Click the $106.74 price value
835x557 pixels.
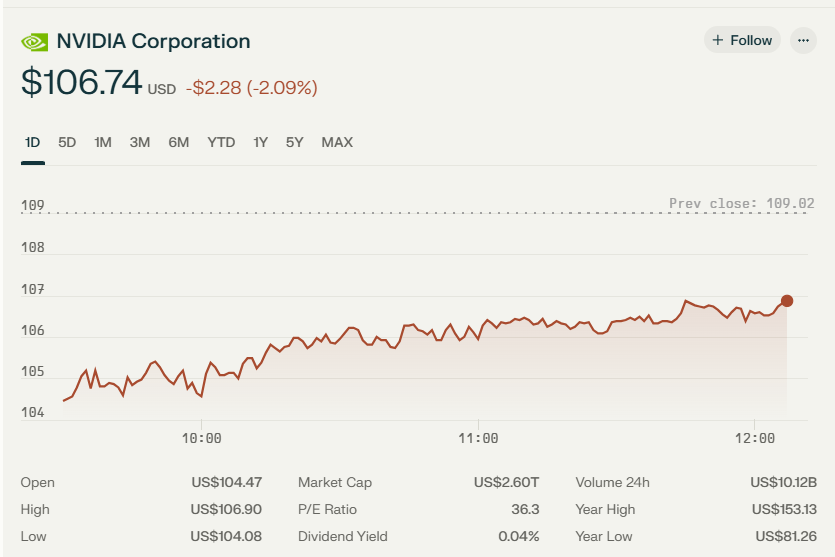81,83
